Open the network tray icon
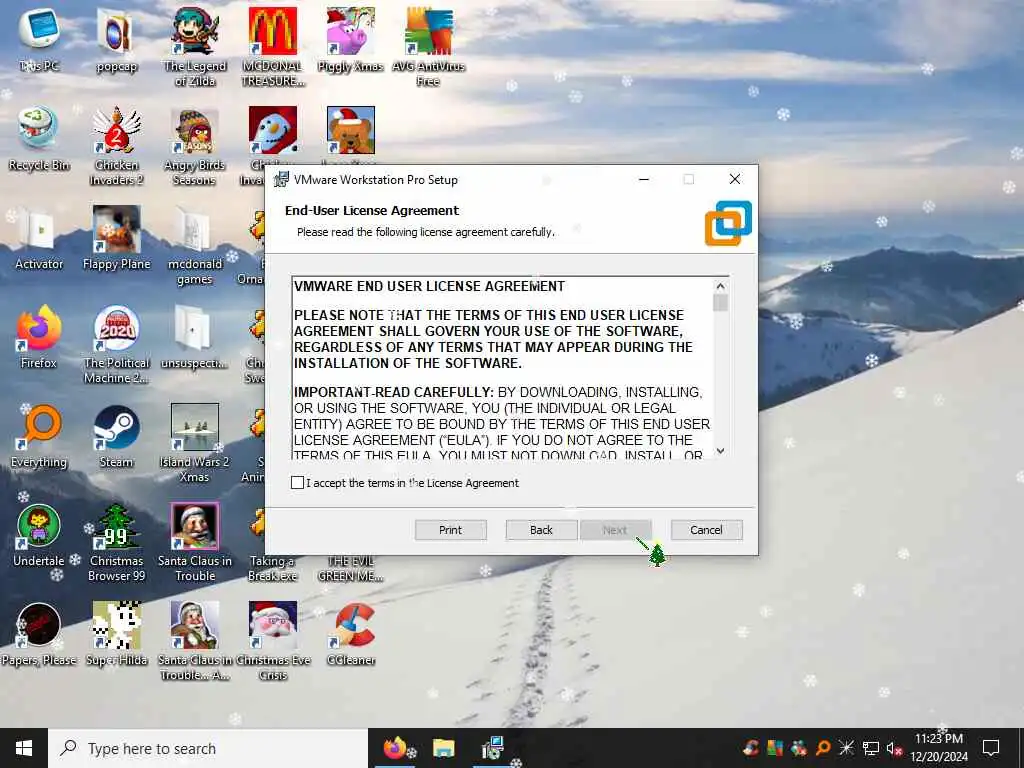The image size is (1024, 768). [871, 748]
